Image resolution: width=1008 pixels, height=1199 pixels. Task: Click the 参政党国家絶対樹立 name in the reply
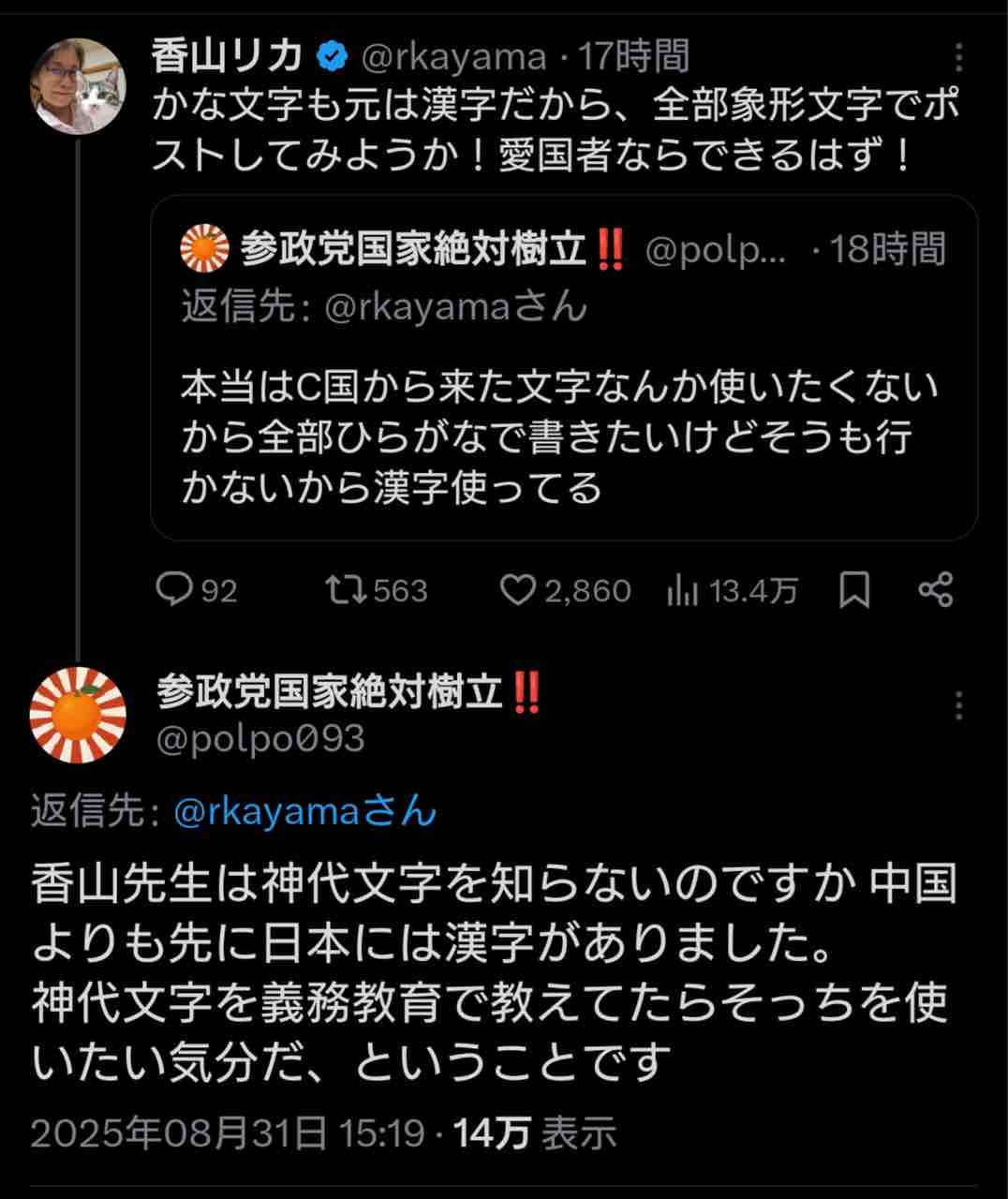pos(331,693)
